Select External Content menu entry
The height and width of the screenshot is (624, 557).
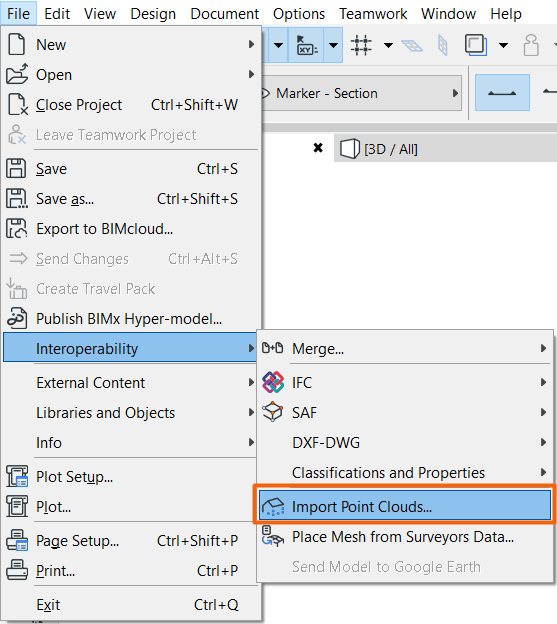[x=130, y=382]
